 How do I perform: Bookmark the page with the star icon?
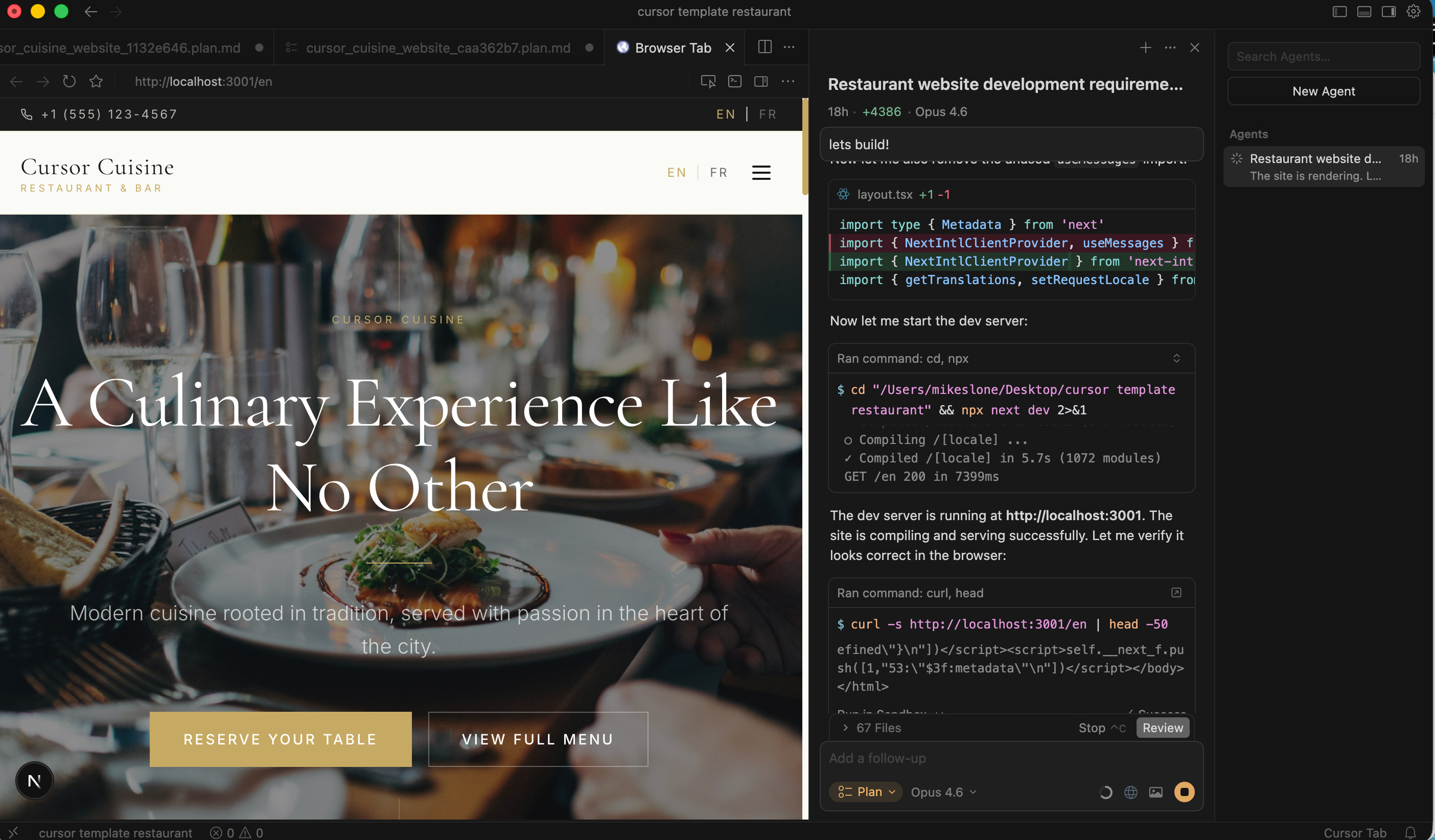click(x=96, y=81)
